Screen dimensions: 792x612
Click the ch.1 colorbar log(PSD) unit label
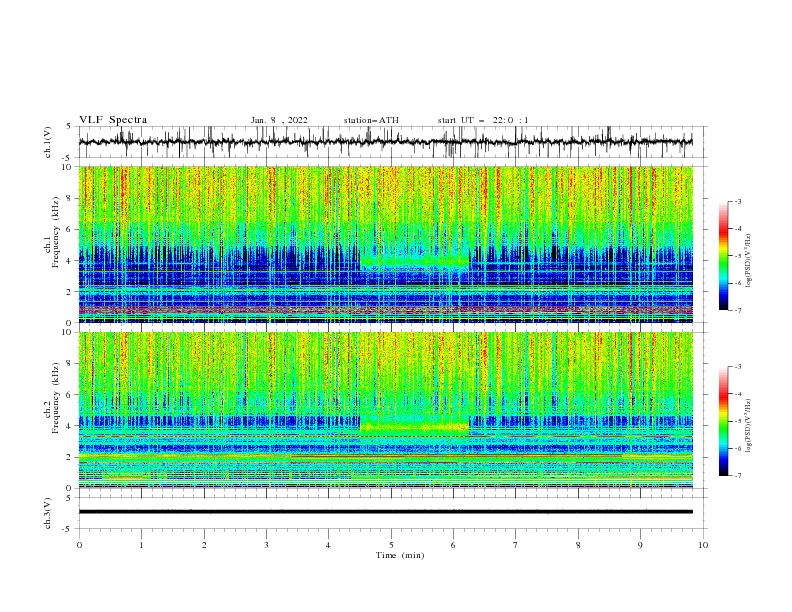748,261
